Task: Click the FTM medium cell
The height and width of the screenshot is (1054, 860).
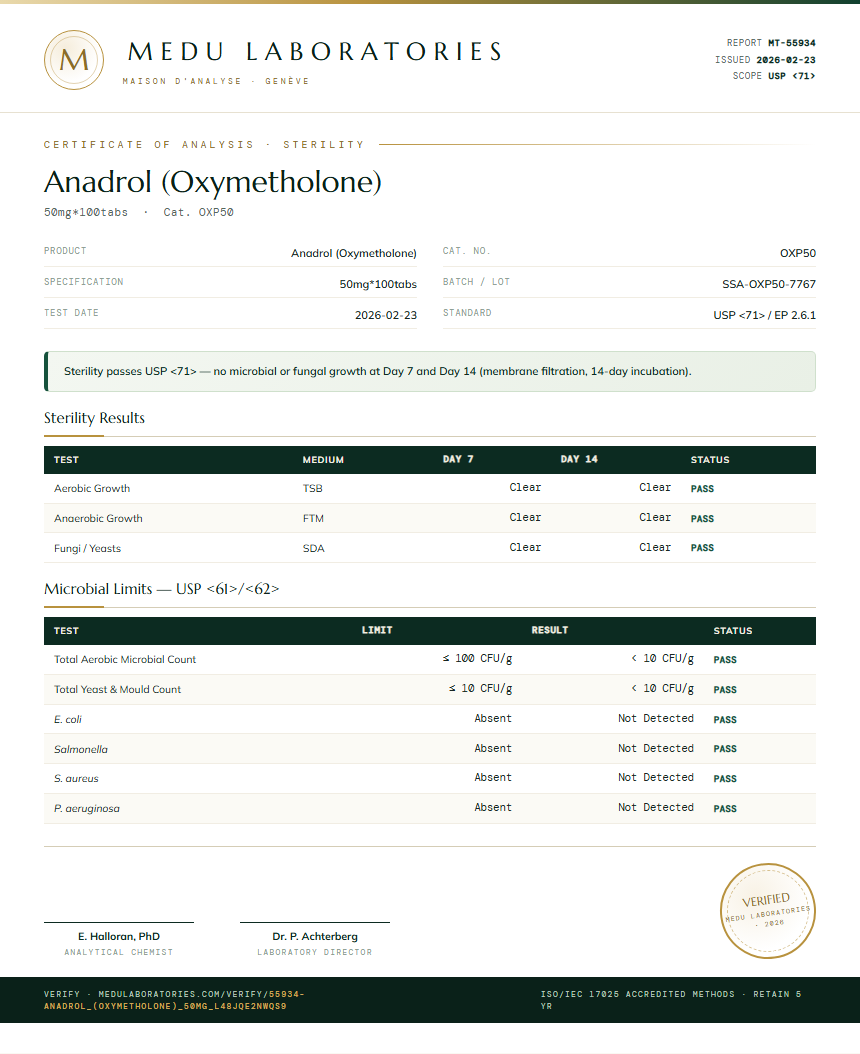Action: 313,518
